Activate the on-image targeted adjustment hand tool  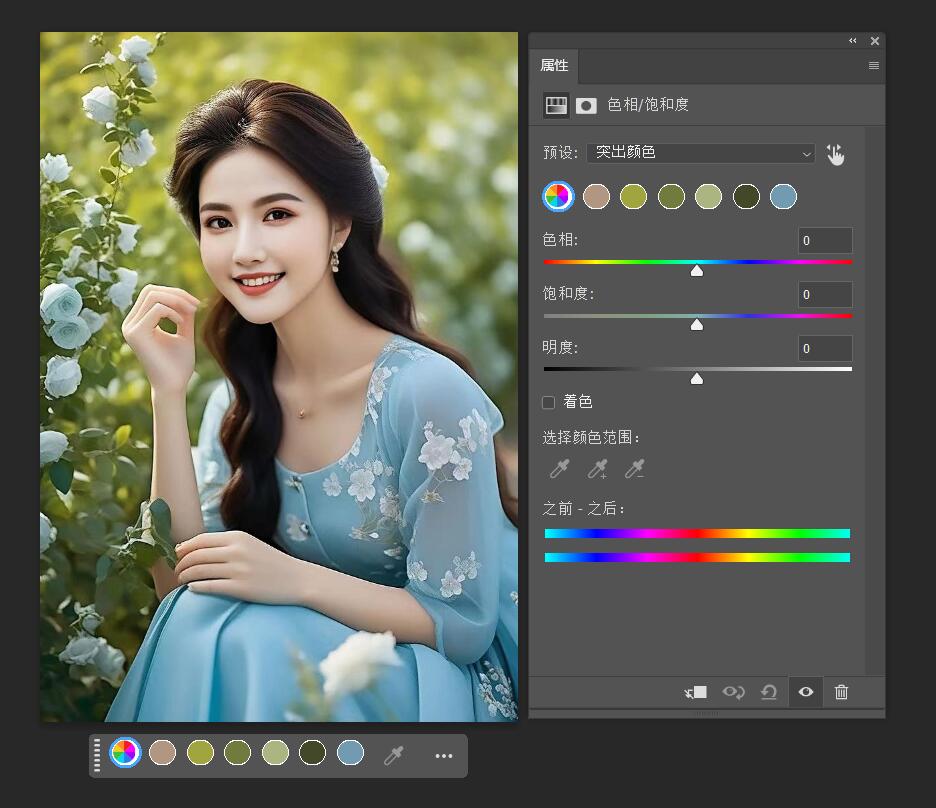pyautogui.click(x=836, y=153)
